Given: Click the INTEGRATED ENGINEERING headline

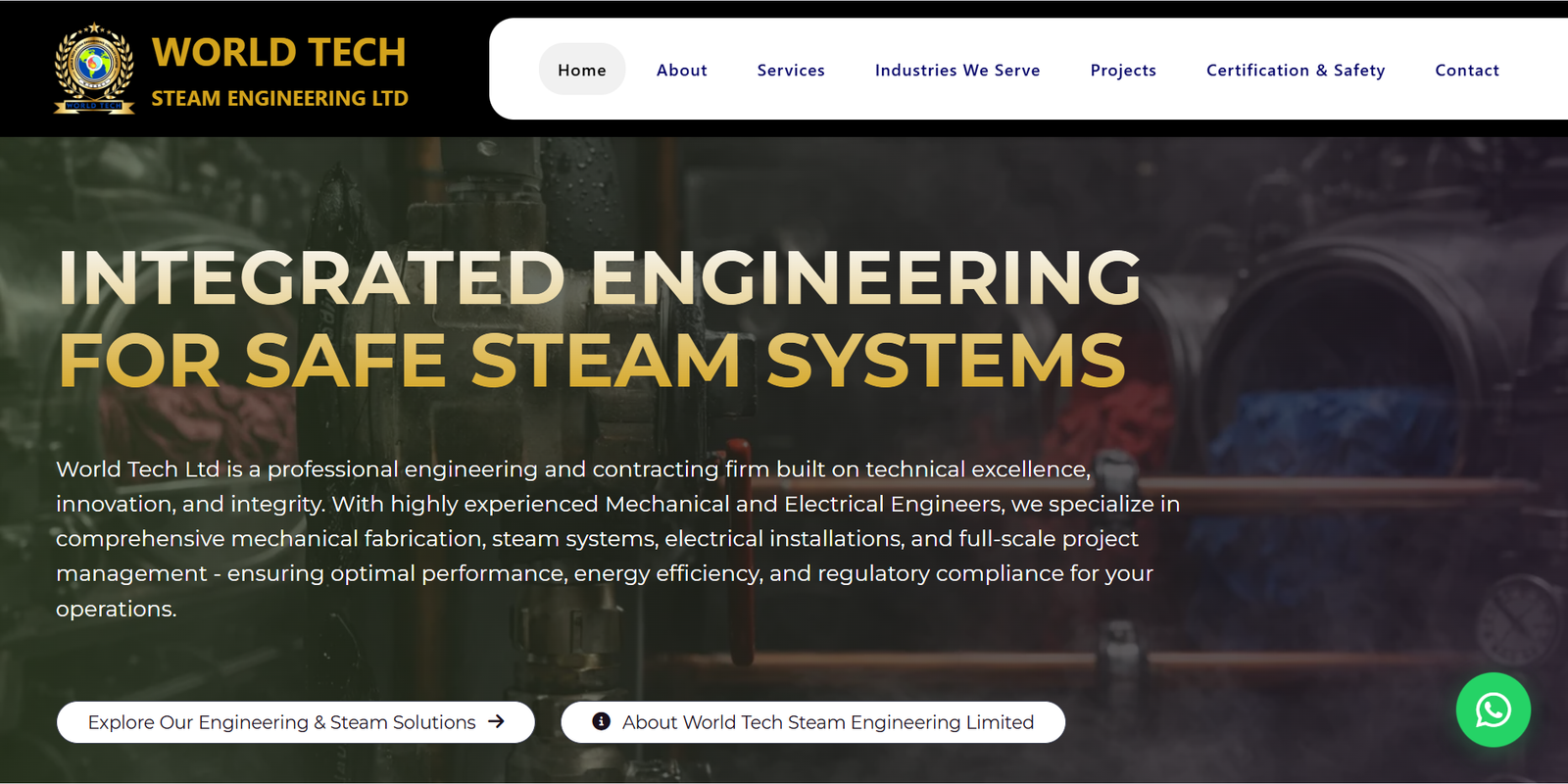Looking at the screenshot, I should click(600, 277).
